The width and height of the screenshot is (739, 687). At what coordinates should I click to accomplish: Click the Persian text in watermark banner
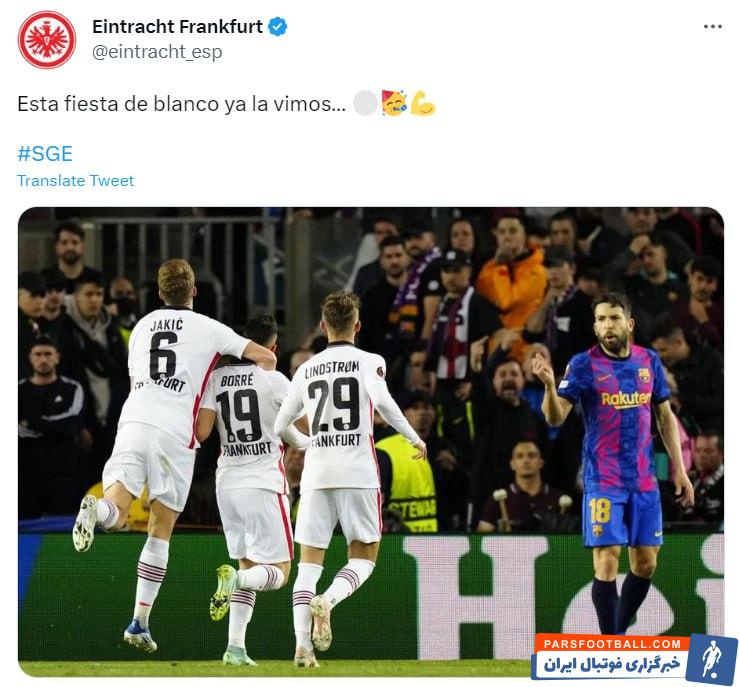(612, 665)
